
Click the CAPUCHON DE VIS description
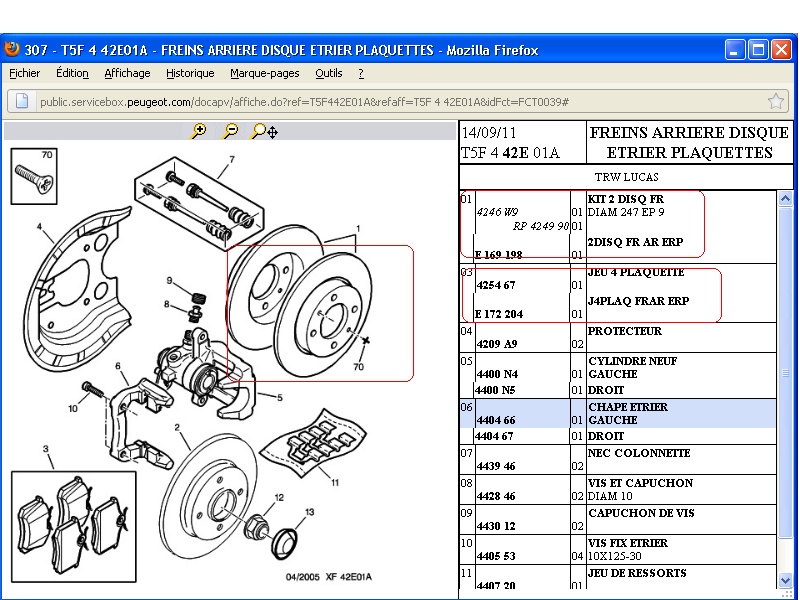641,513
